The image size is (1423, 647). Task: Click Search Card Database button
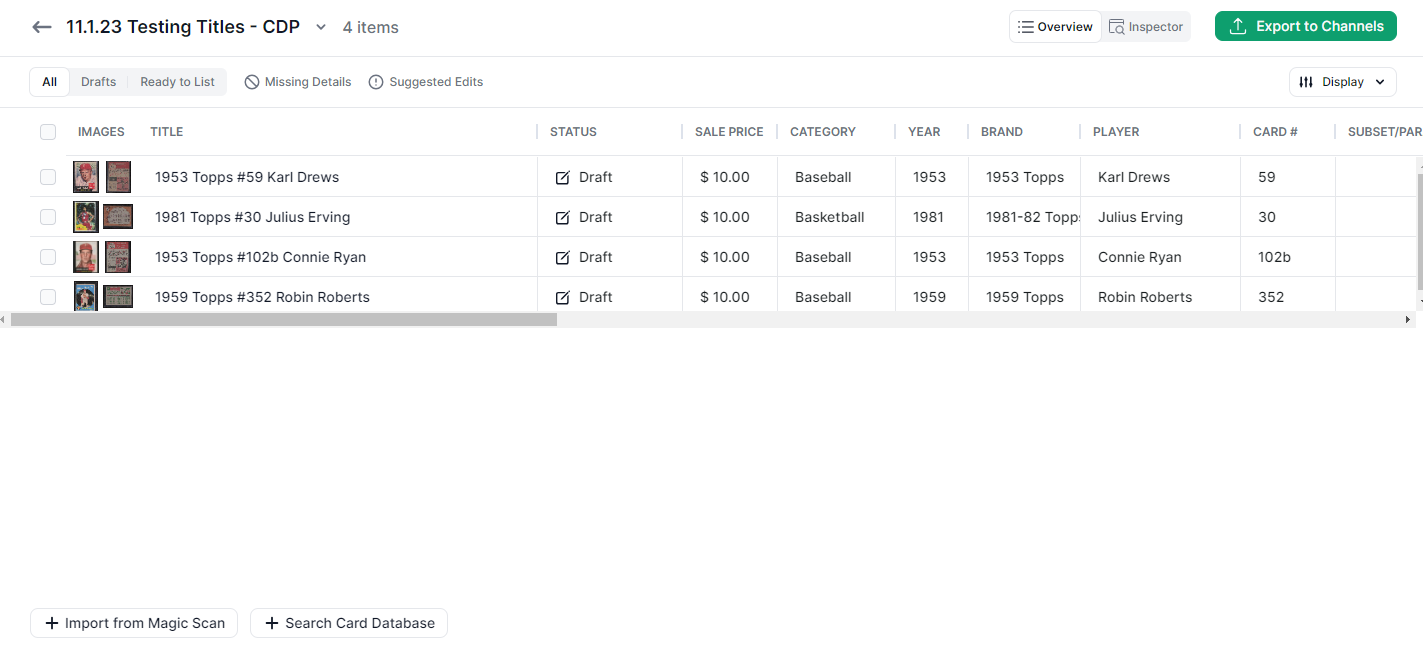[x=349, y=623]
